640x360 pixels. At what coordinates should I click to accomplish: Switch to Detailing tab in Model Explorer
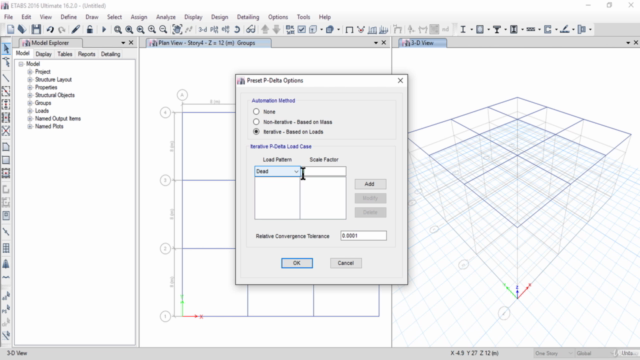click(x=111, y=54)
